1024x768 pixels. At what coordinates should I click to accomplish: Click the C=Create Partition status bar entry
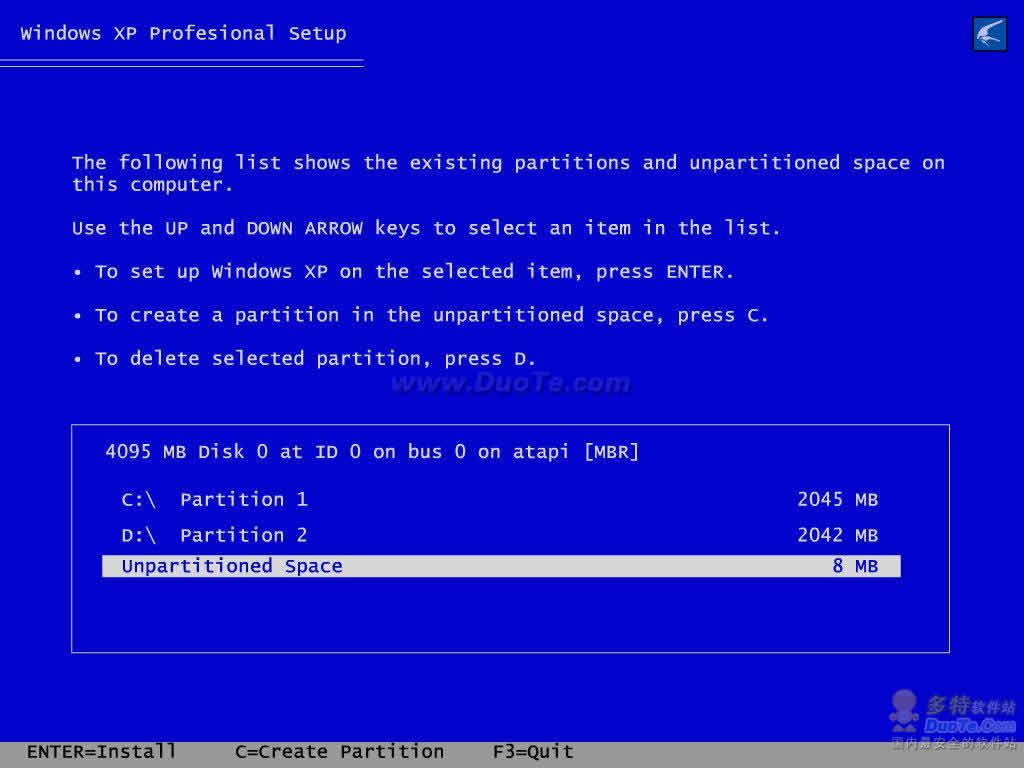point(340,751)
